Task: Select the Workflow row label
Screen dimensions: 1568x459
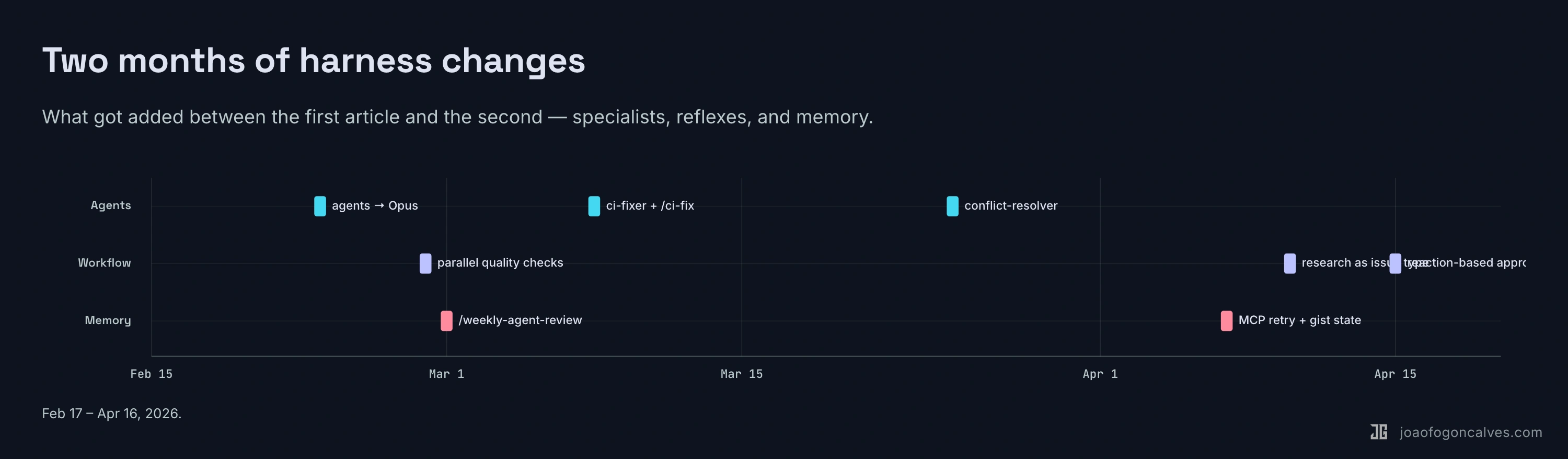Action: point(104,263)
